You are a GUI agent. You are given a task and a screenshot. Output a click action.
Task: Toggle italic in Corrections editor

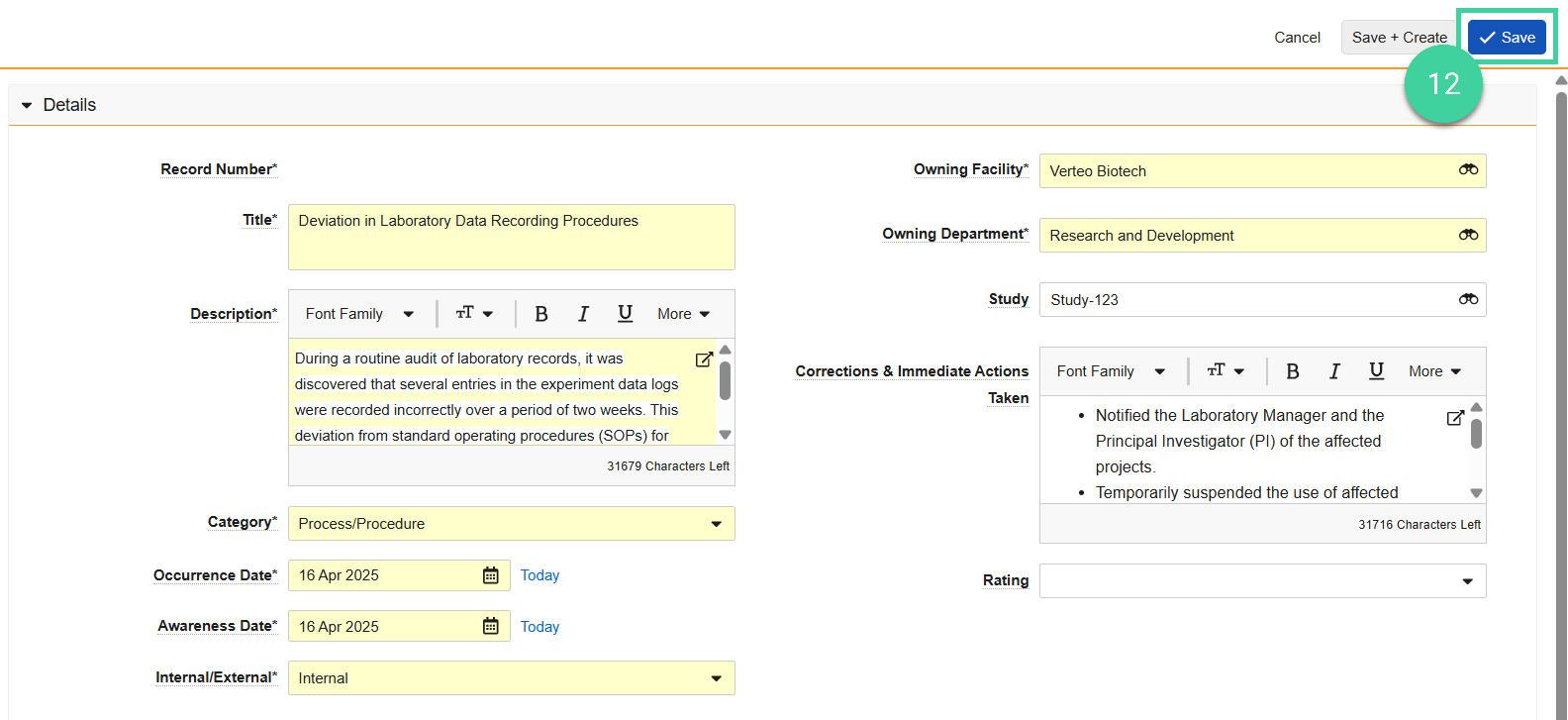pos(1334,371)
